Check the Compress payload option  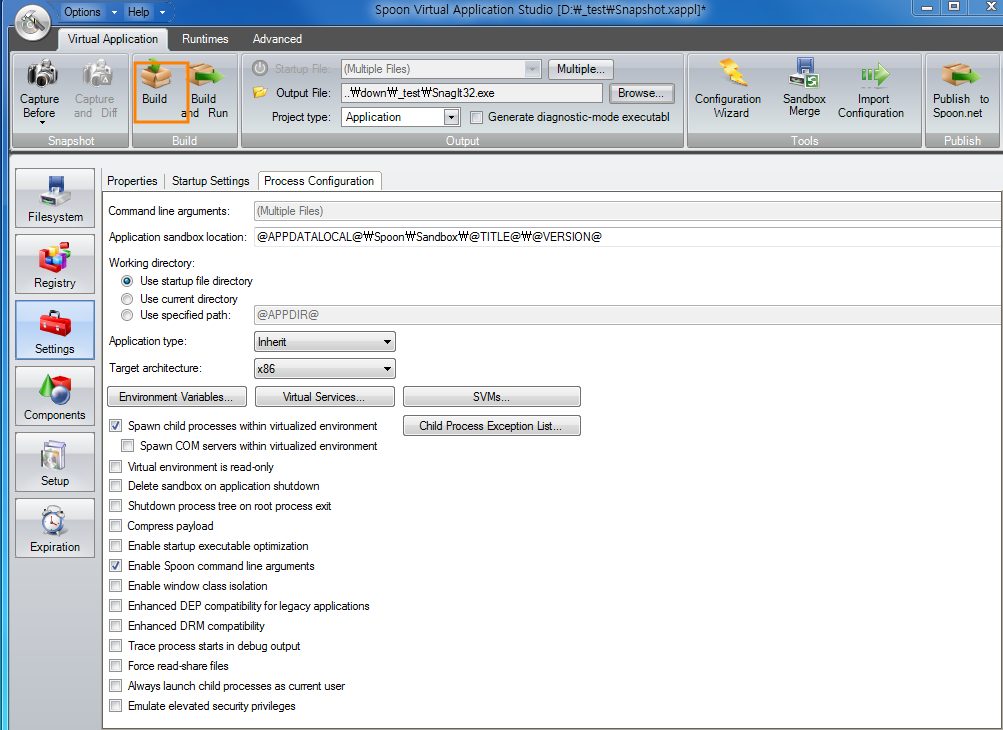tap(116, 525)
